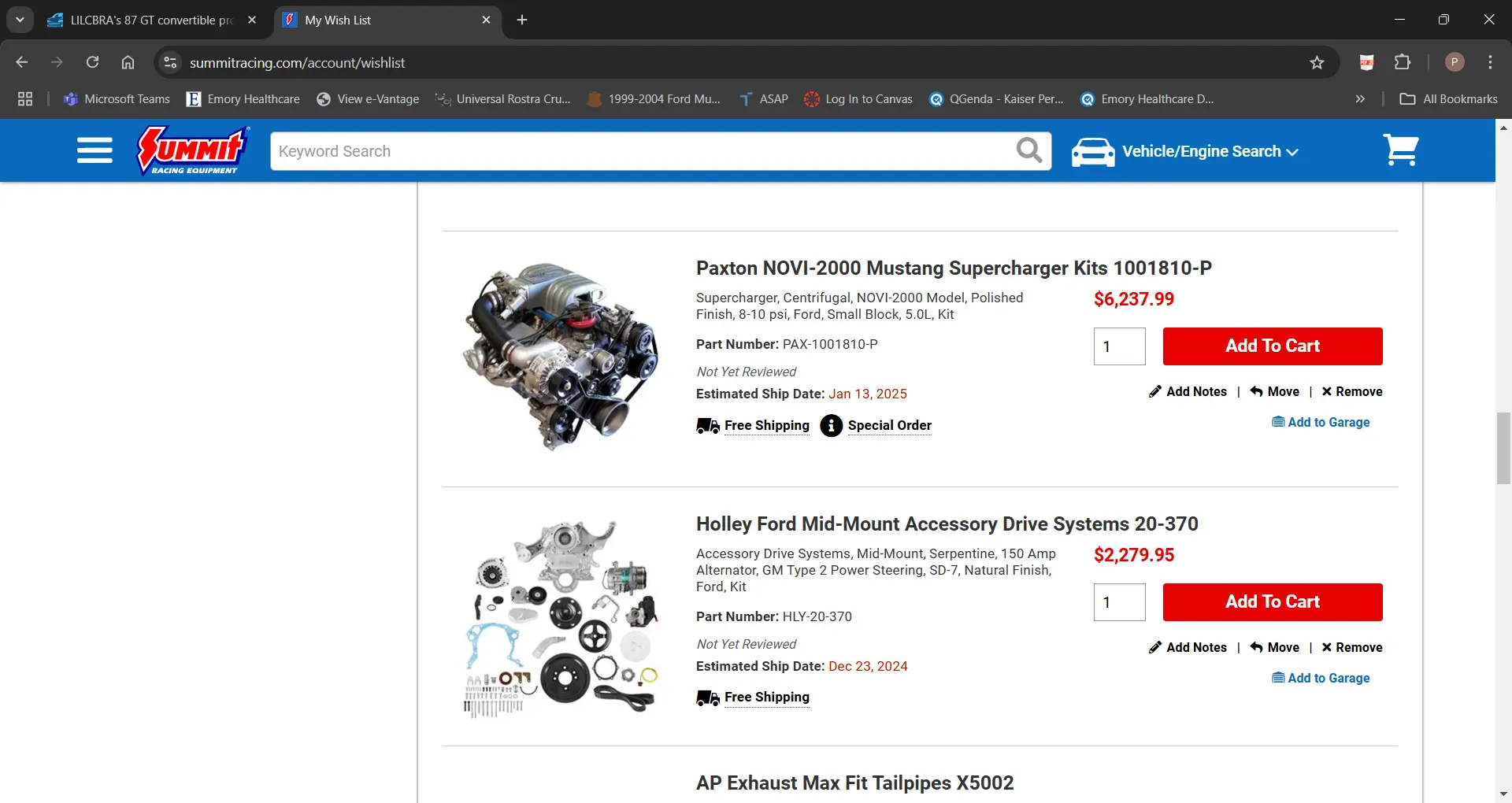This screenshot has height=803, width=1512.
Task: Move the Paxton supercharger item
Action: coord(1275,391)
